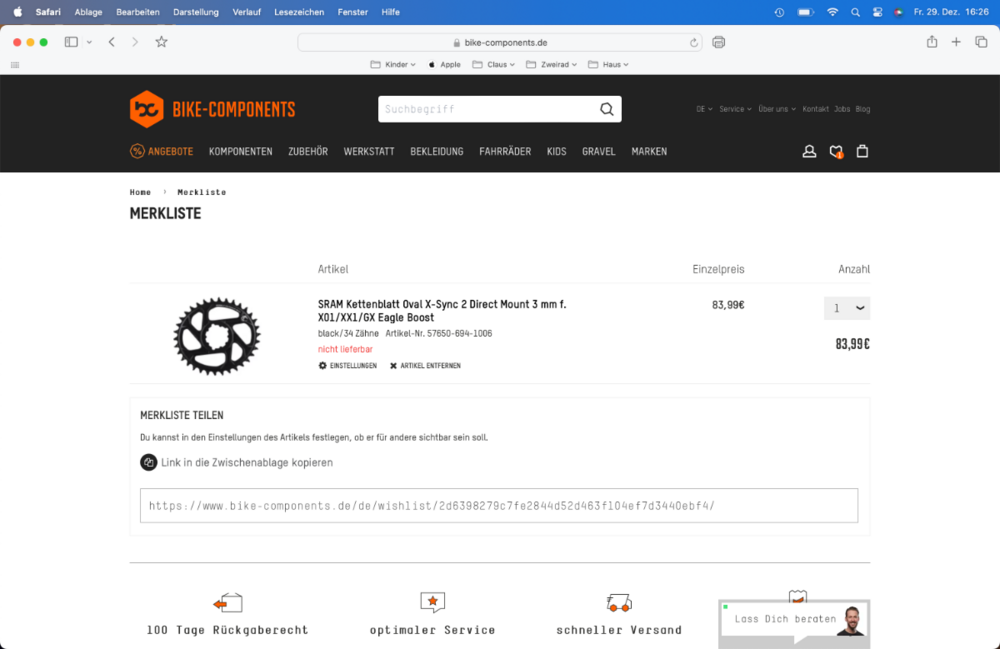Viewport: 1000px width, 649px height.
Task: Open the DE language dropdown
Action: click(704, 109)
